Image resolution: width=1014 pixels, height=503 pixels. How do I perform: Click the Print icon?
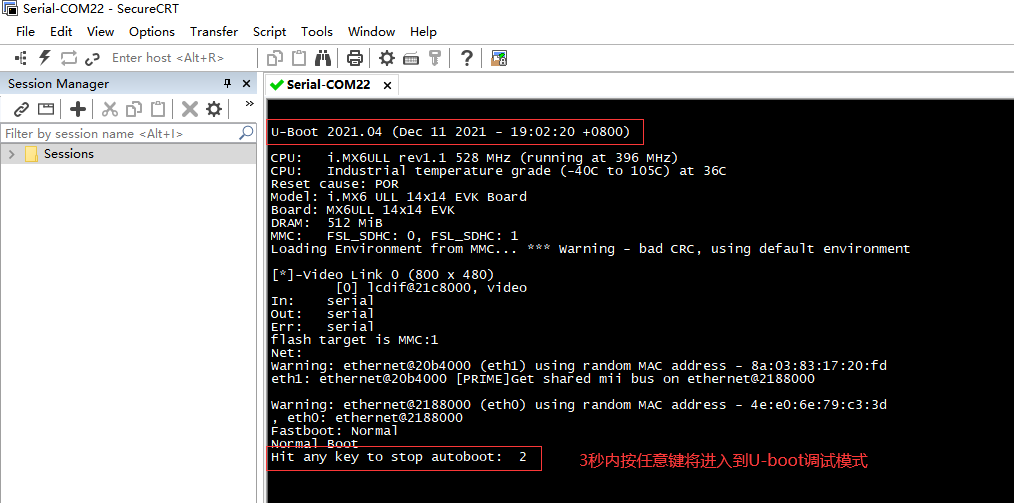click(354, 58)
